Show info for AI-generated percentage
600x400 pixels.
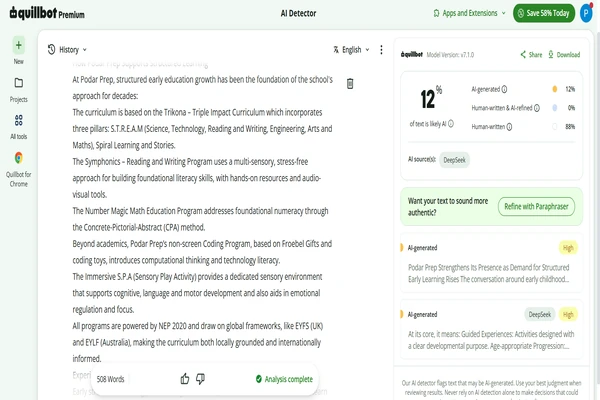point(504,89)
